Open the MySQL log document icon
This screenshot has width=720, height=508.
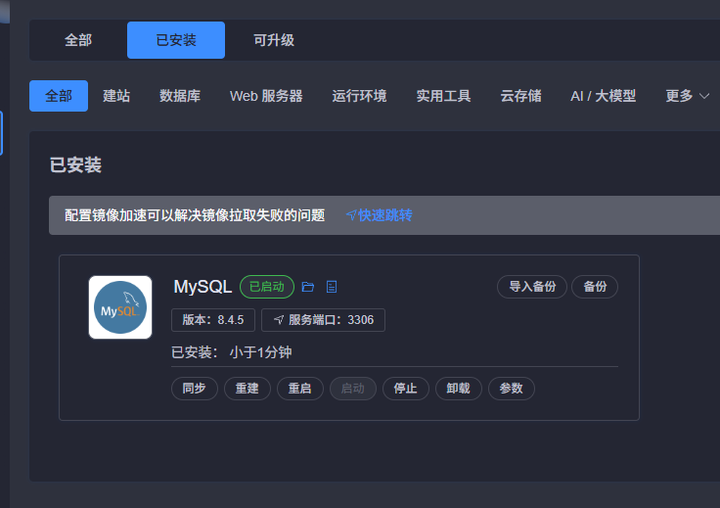point(332,287)
